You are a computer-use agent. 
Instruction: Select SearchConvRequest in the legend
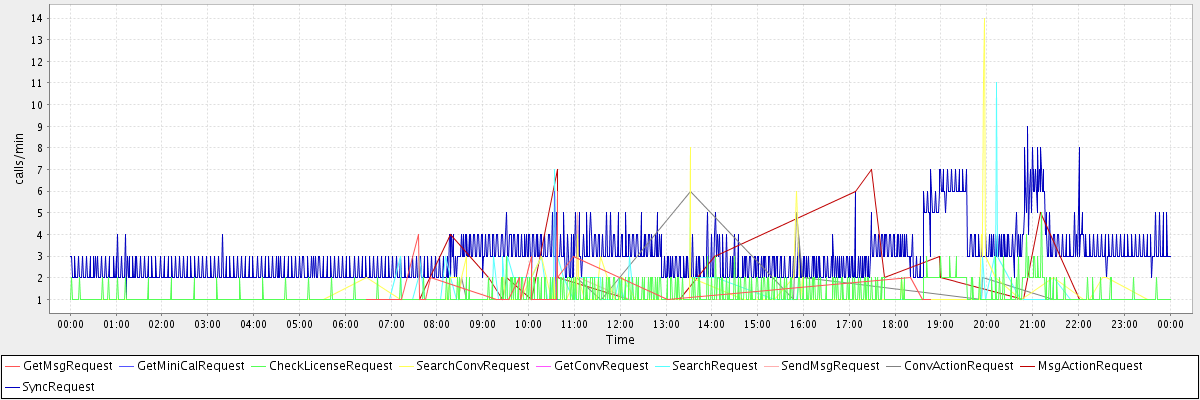(472, 366)
